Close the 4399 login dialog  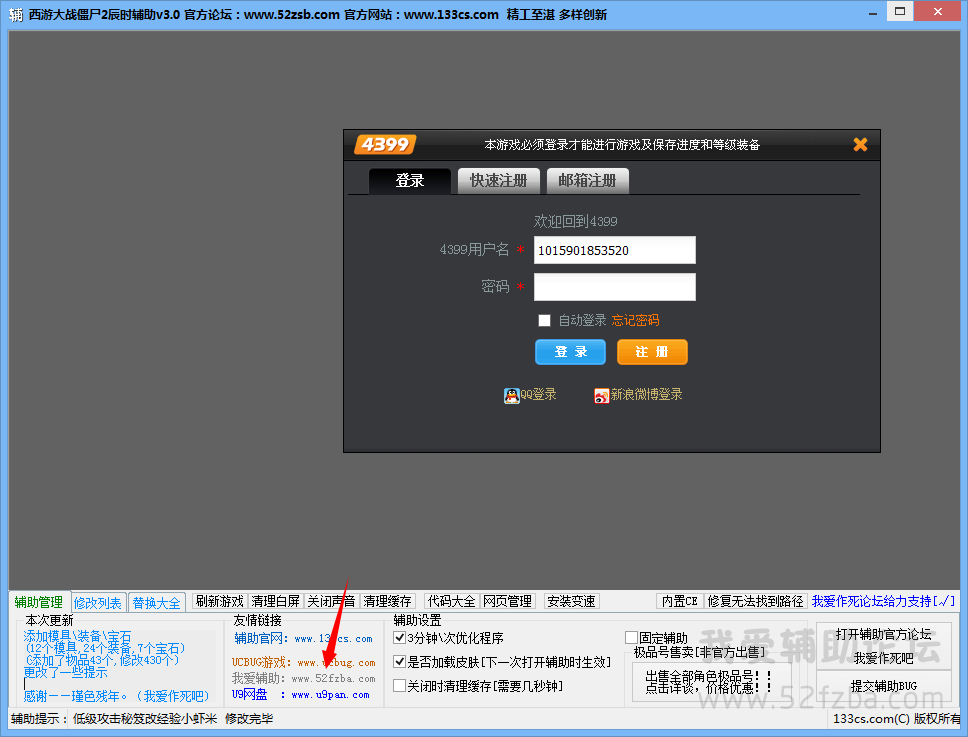coord(860,145)
